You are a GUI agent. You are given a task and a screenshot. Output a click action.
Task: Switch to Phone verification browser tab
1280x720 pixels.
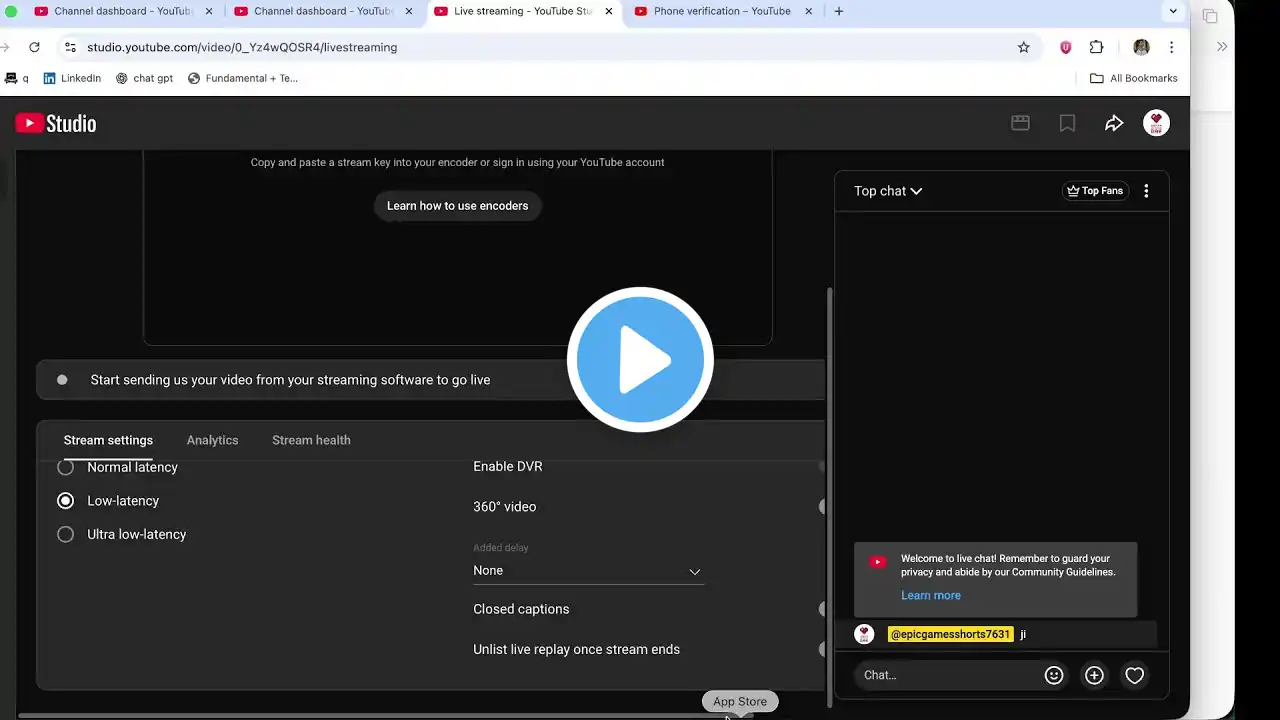coord(722,11)
